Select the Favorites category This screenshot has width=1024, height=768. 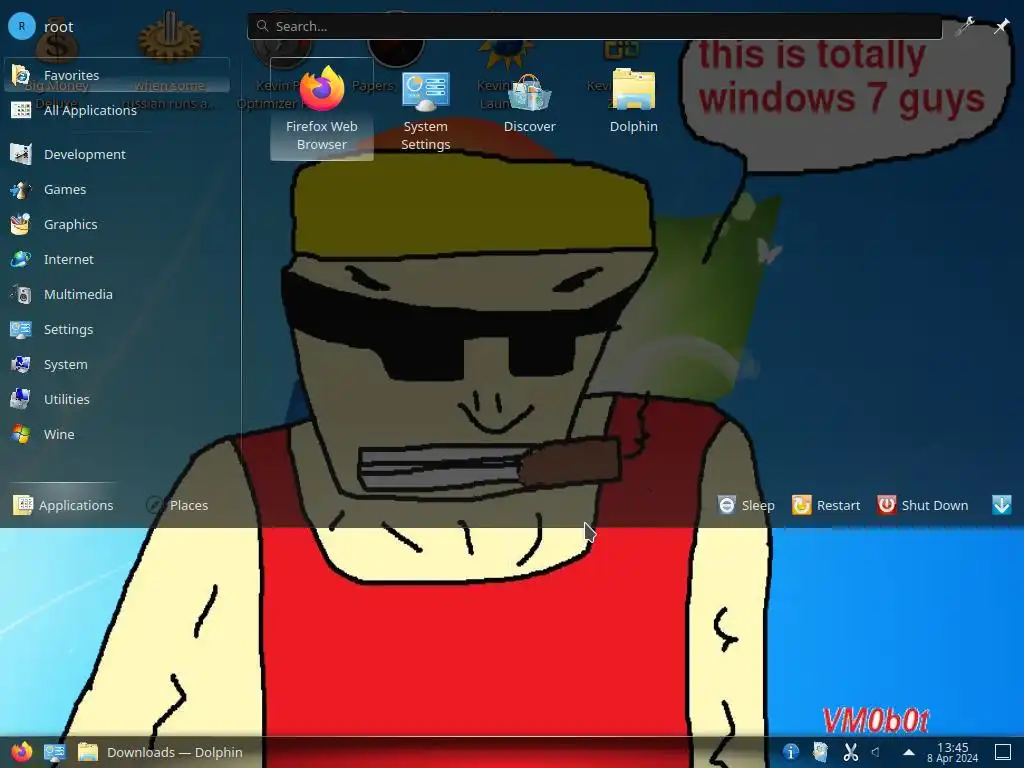(117, 75)
